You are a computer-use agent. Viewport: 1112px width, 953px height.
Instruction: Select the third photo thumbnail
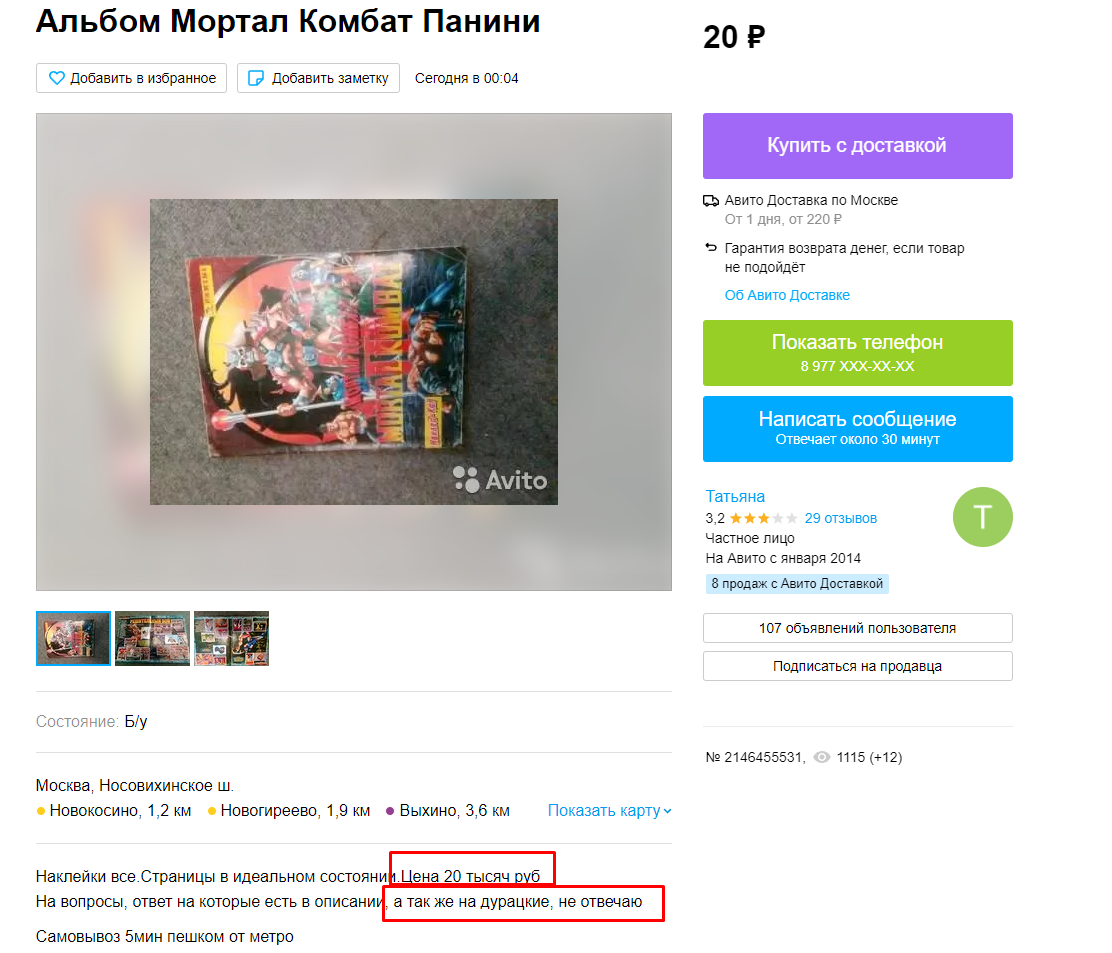(231, 639)
